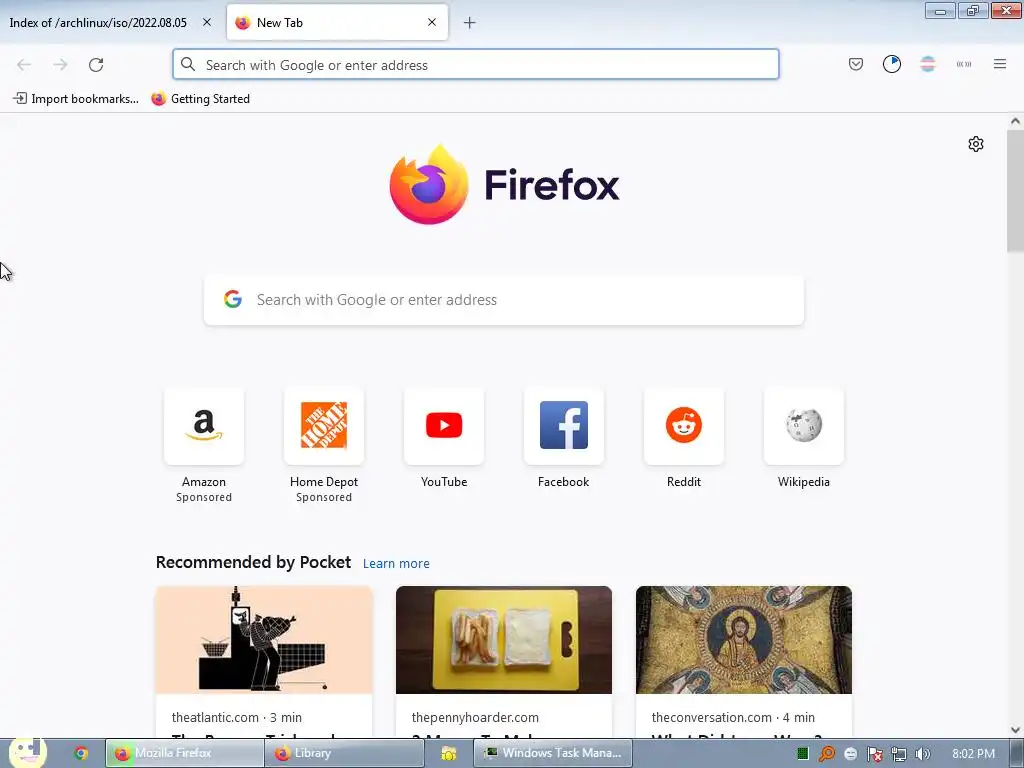Open the Facebook shortcut tile

coord(564,426)
